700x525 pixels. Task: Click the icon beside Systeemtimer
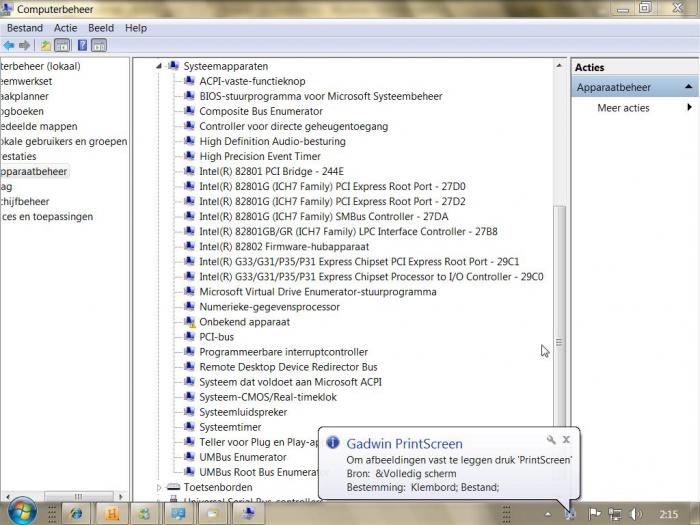189,427
